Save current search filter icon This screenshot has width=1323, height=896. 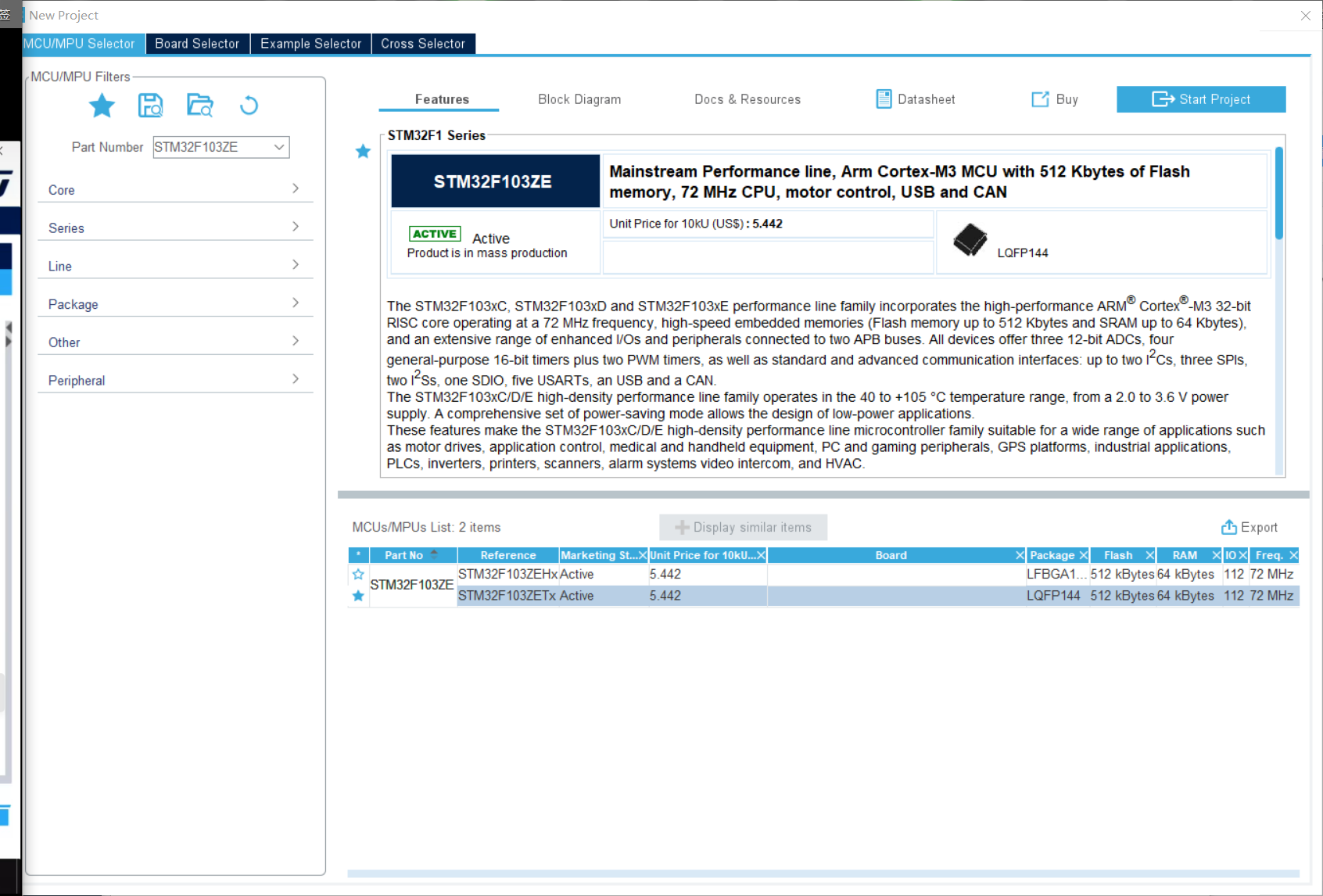coord(150,106)
